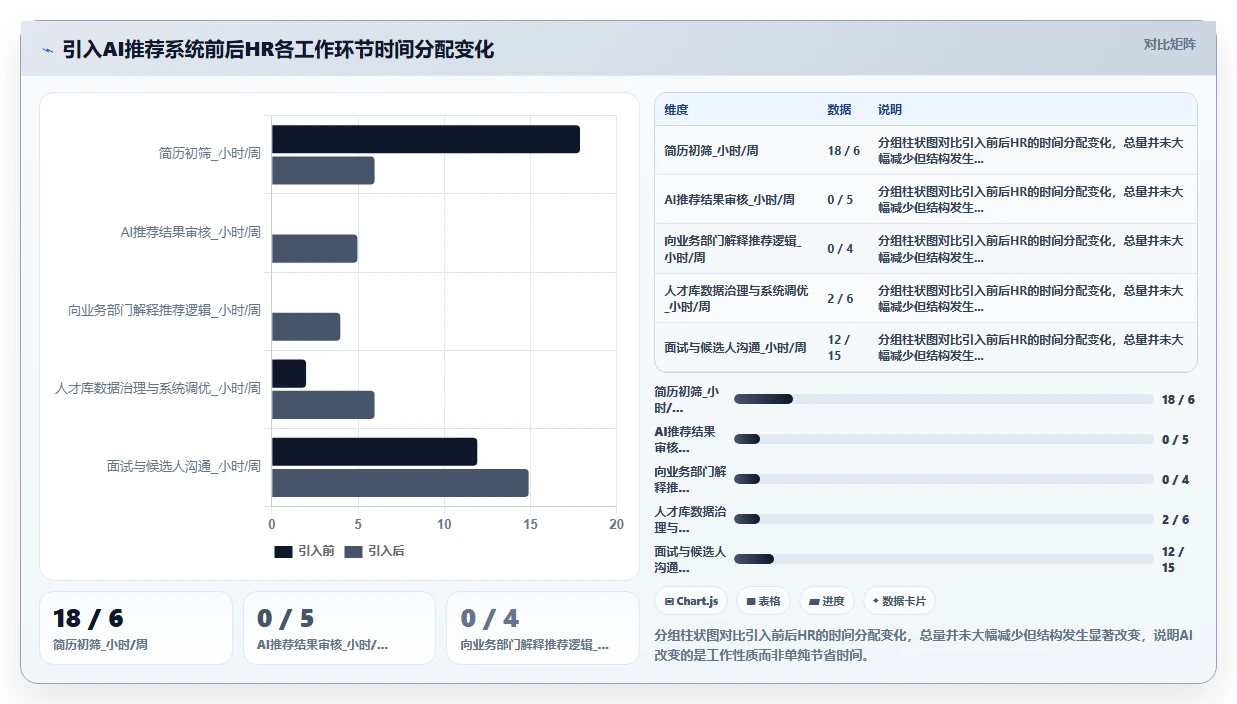Open the 0 / 4 向业务部门解释 data card
Viewport: 1237px width, 704px height.
point(543,628)
